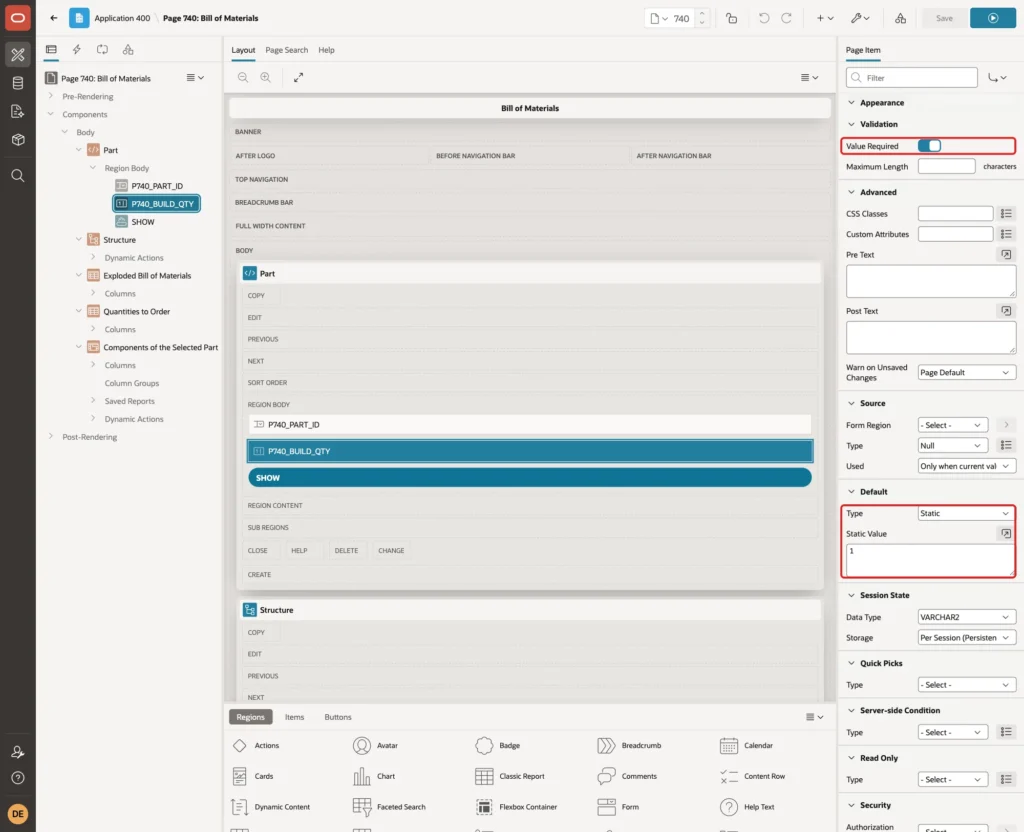1024x832 pixels.
Task: Open Shared Components icon in toolbar
Action: [x=901, y=18]
